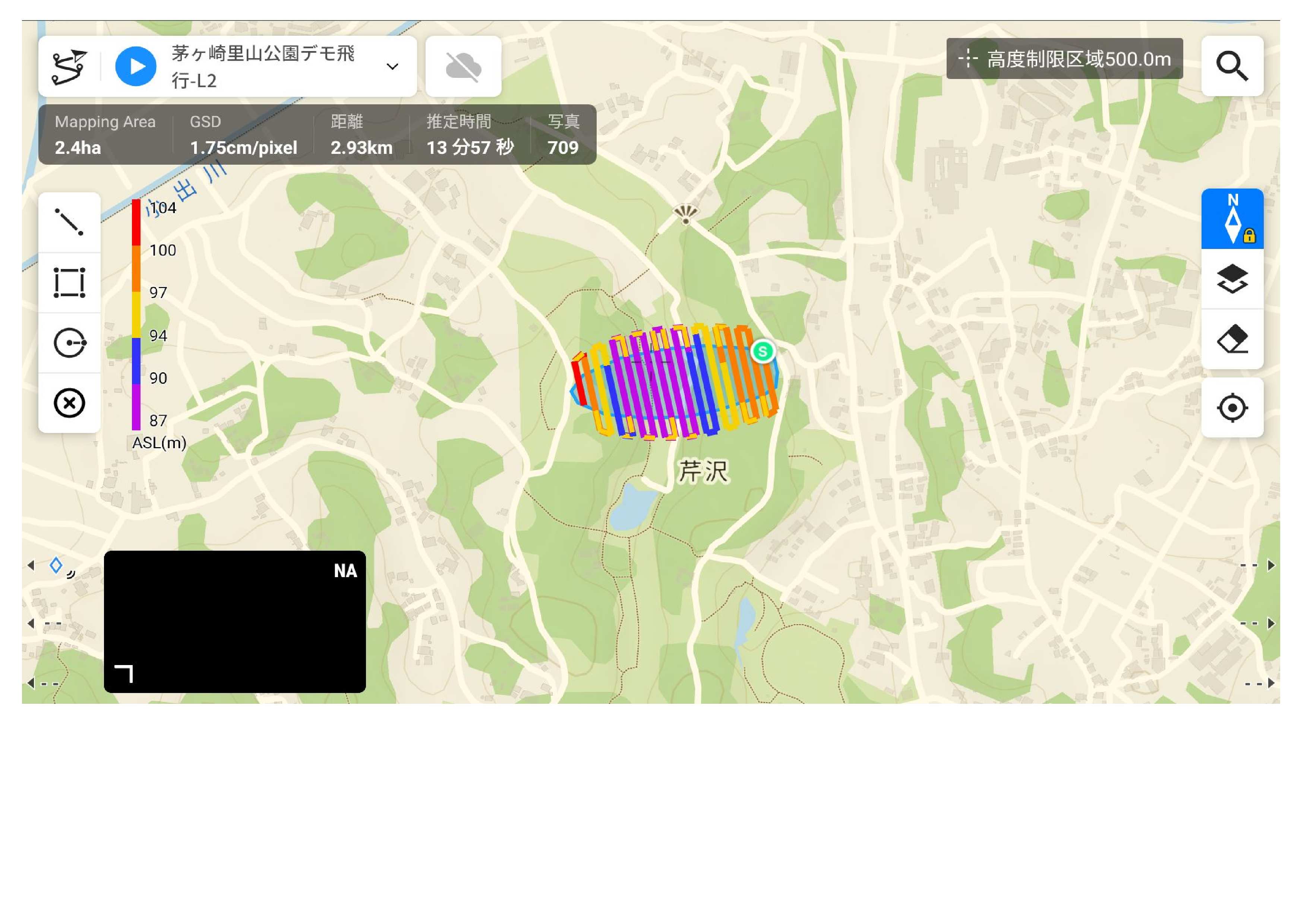
Task: Start the mission with the blue play button
Action: pos(136,67)
